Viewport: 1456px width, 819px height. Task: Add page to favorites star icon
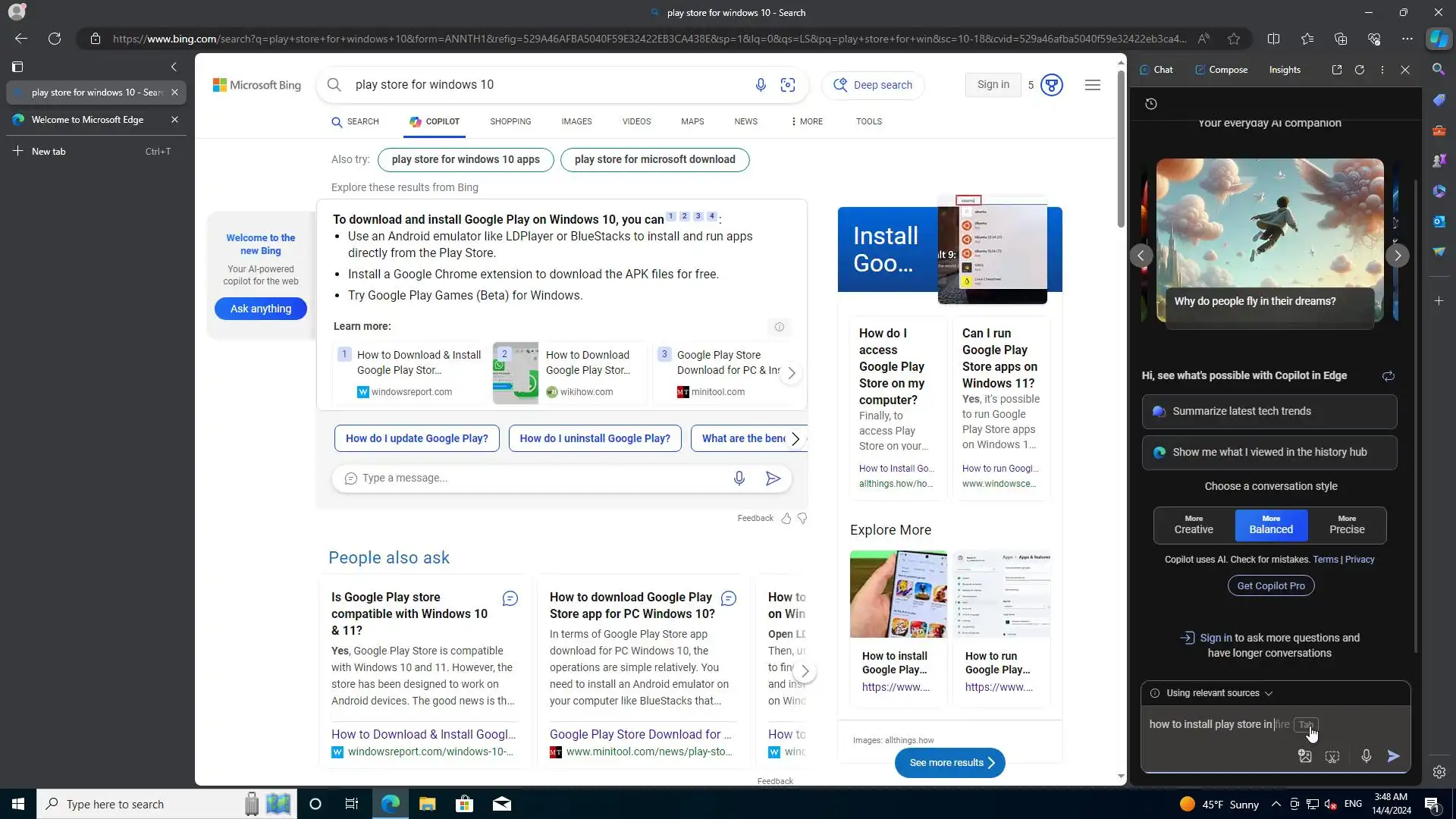(1234, 39)
